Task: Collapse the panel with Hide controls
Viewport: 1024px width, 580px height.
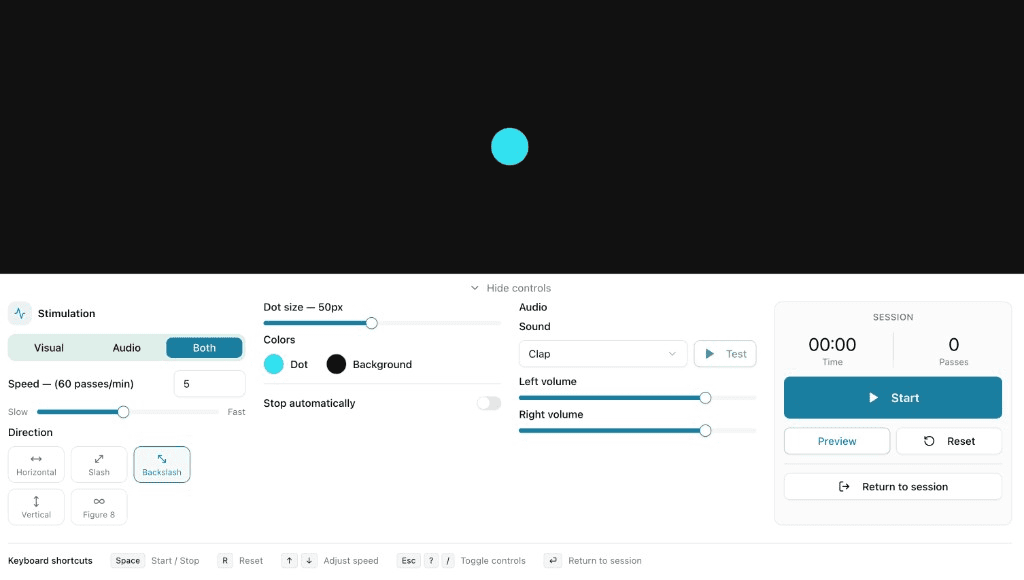Action: [x=511, y=288]
